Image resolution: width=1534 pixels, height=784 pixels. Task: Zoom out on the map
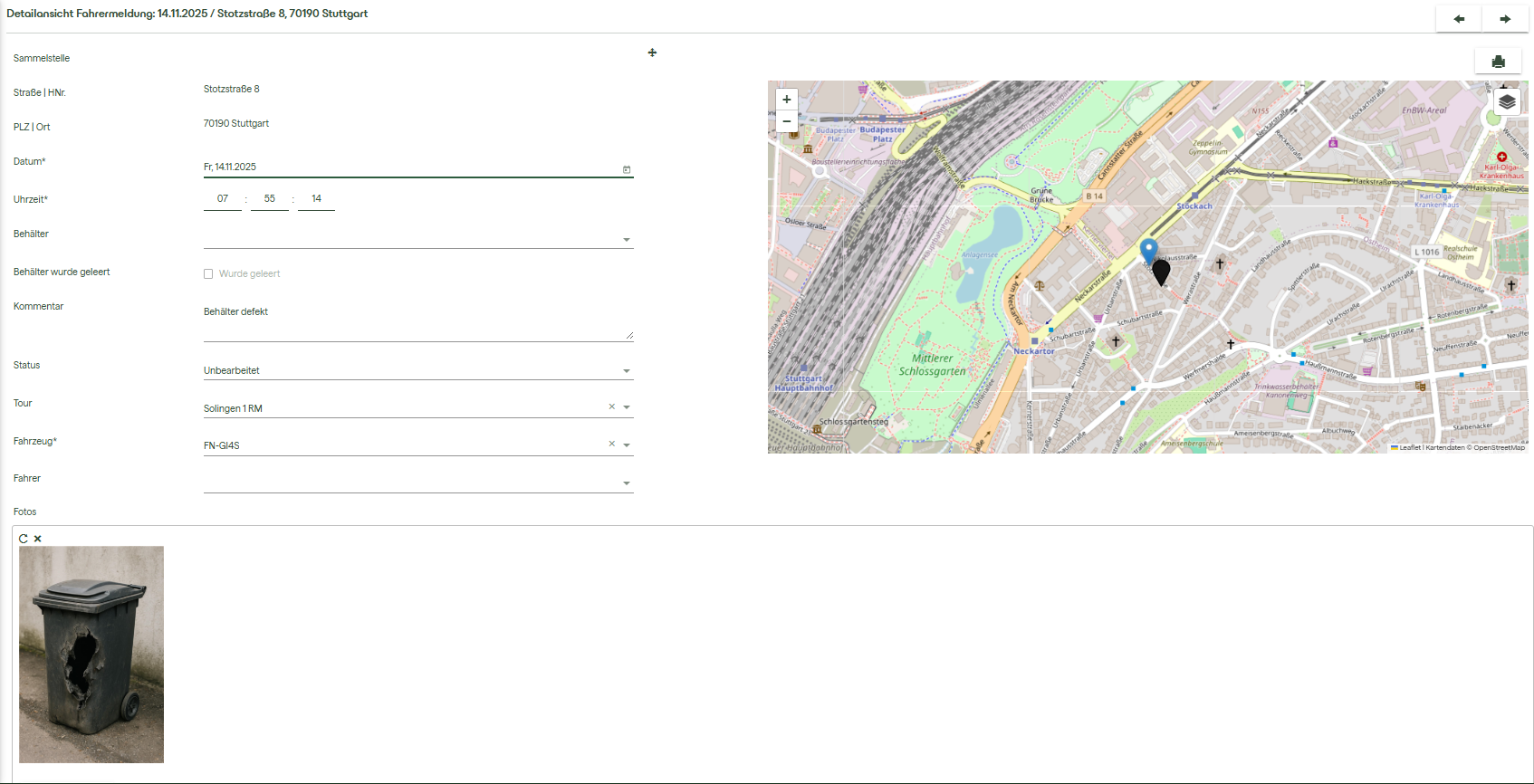point(786,121)
